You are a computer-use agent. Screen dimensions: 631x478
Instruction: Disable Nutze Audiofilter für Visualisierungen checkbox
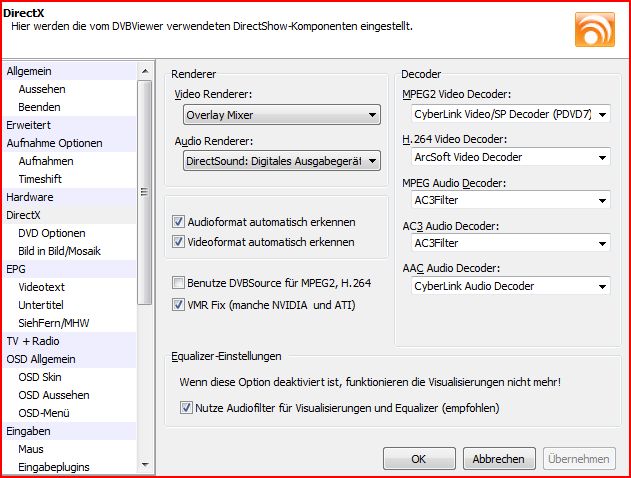click(186, 408)
